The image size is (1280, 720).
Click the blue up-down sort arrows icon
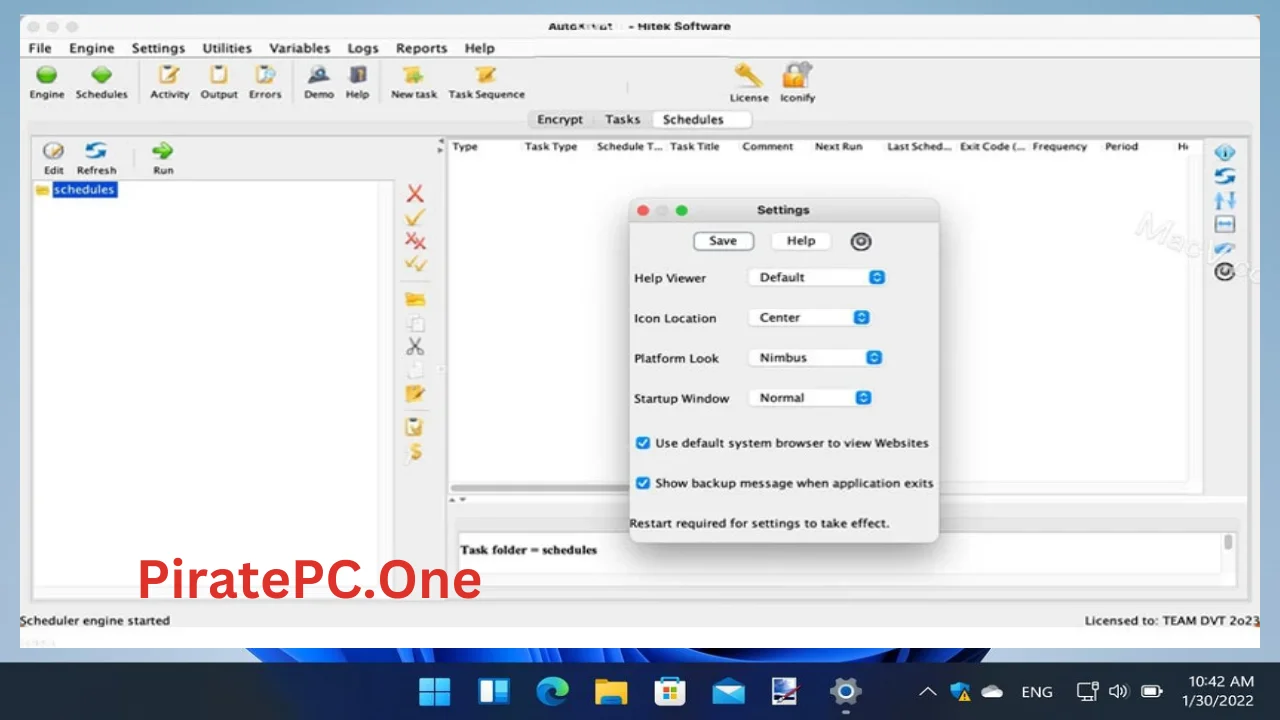(x=1224, y=200)
